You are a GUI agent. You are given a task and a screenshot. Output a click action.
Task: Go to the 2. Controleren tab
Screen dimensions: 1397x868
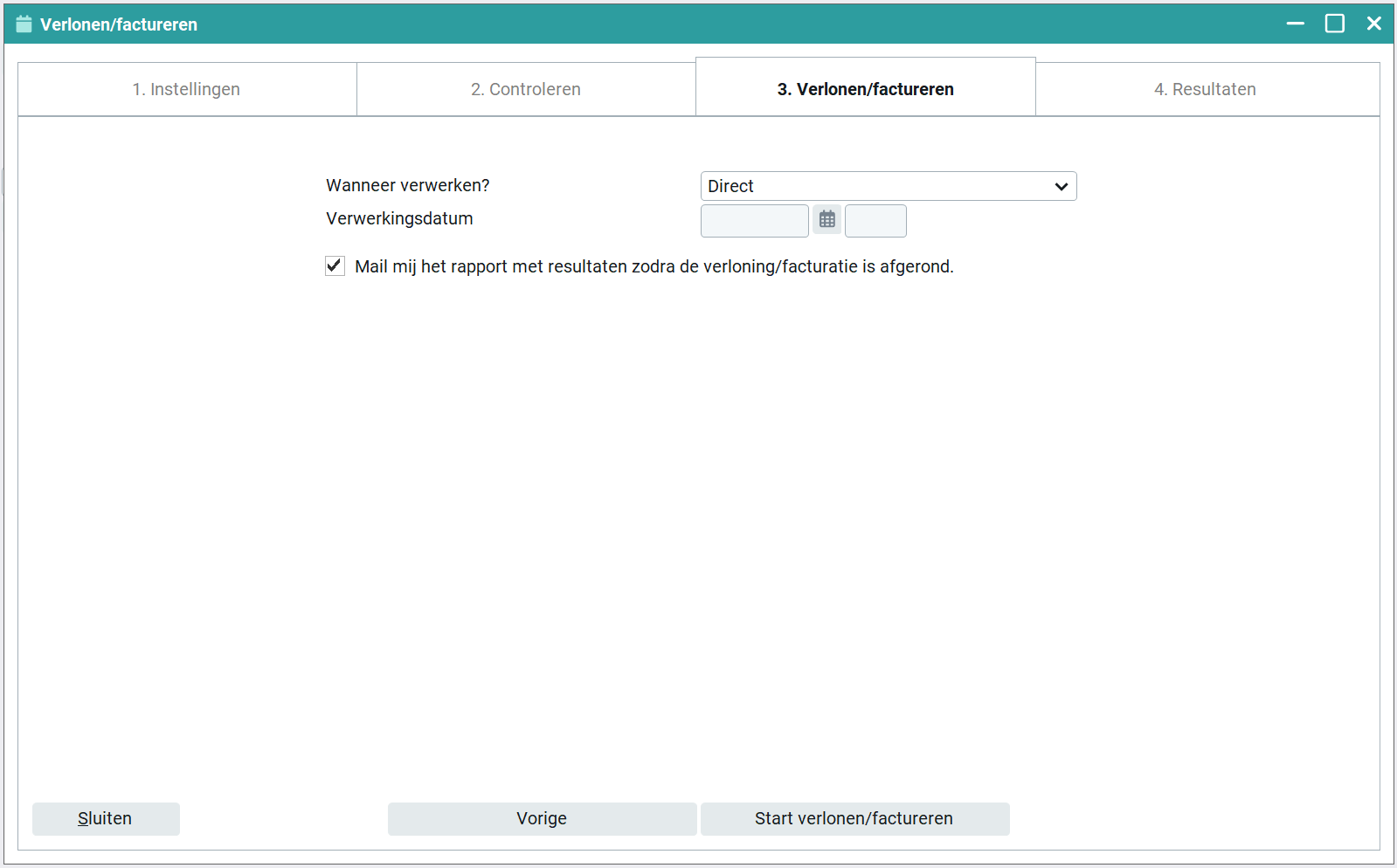click(x=525, y=89)
